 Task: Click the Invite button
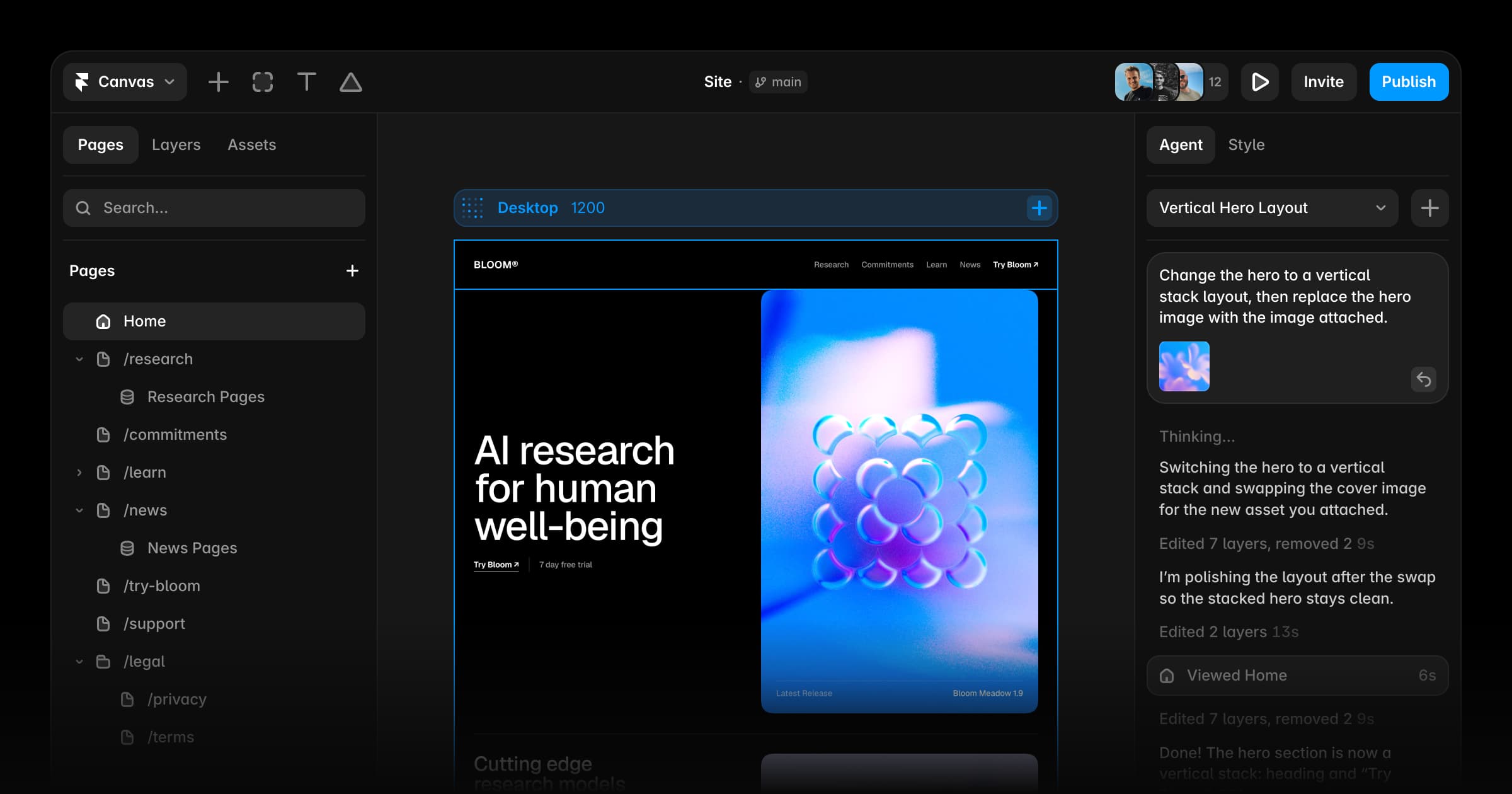tap(1324, 82)
